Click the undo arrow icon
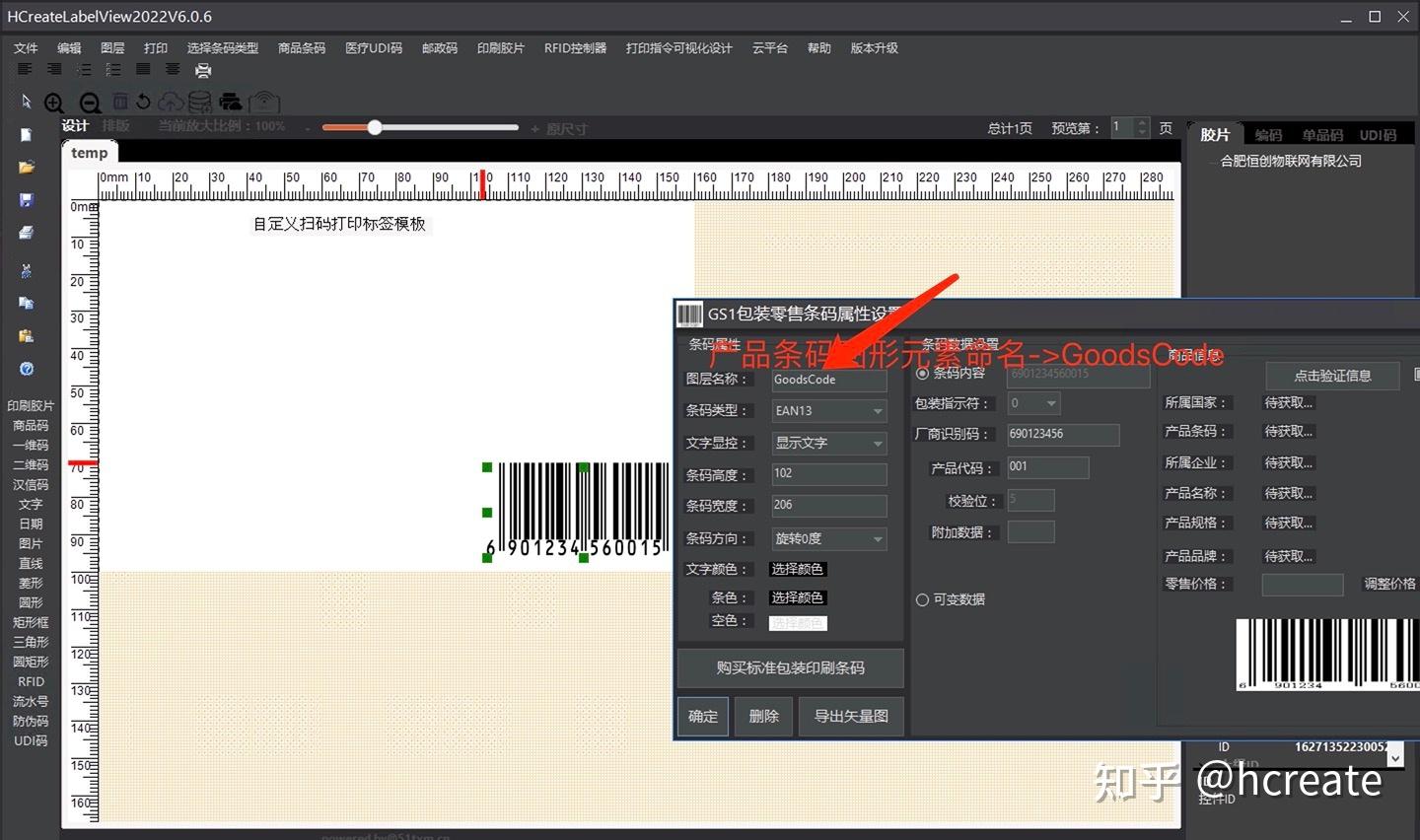Viewport: 1420px width, 840px height. [x=143, y=102]
